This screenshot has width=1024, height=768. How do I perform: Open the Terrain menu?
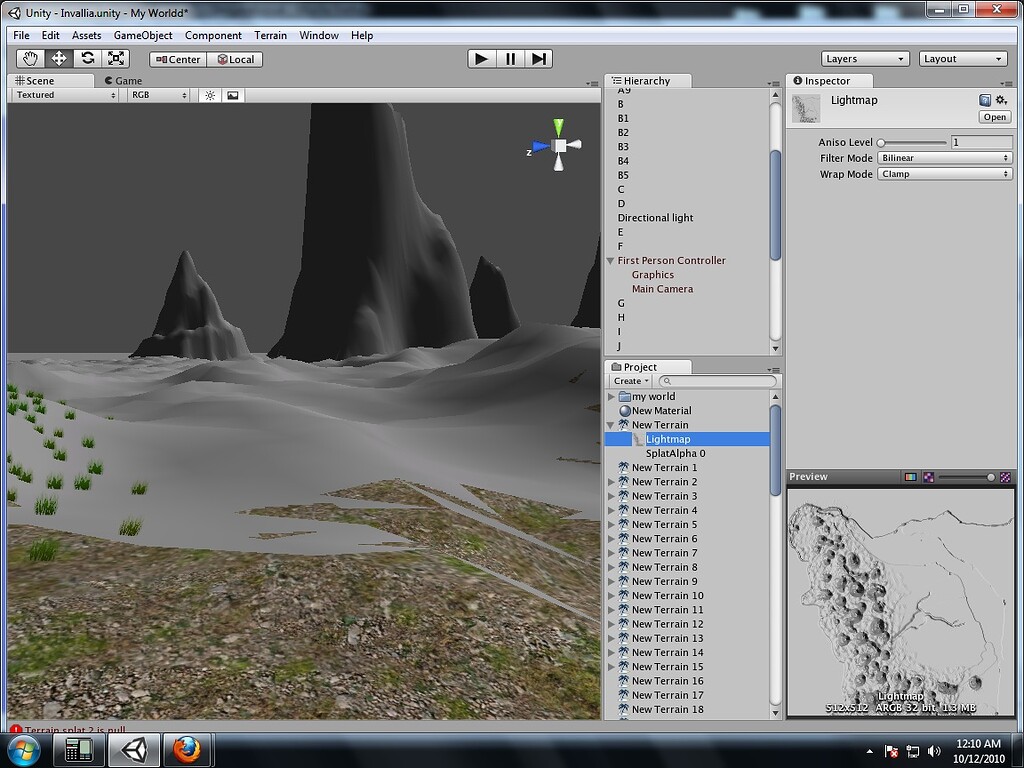(270, 35)
